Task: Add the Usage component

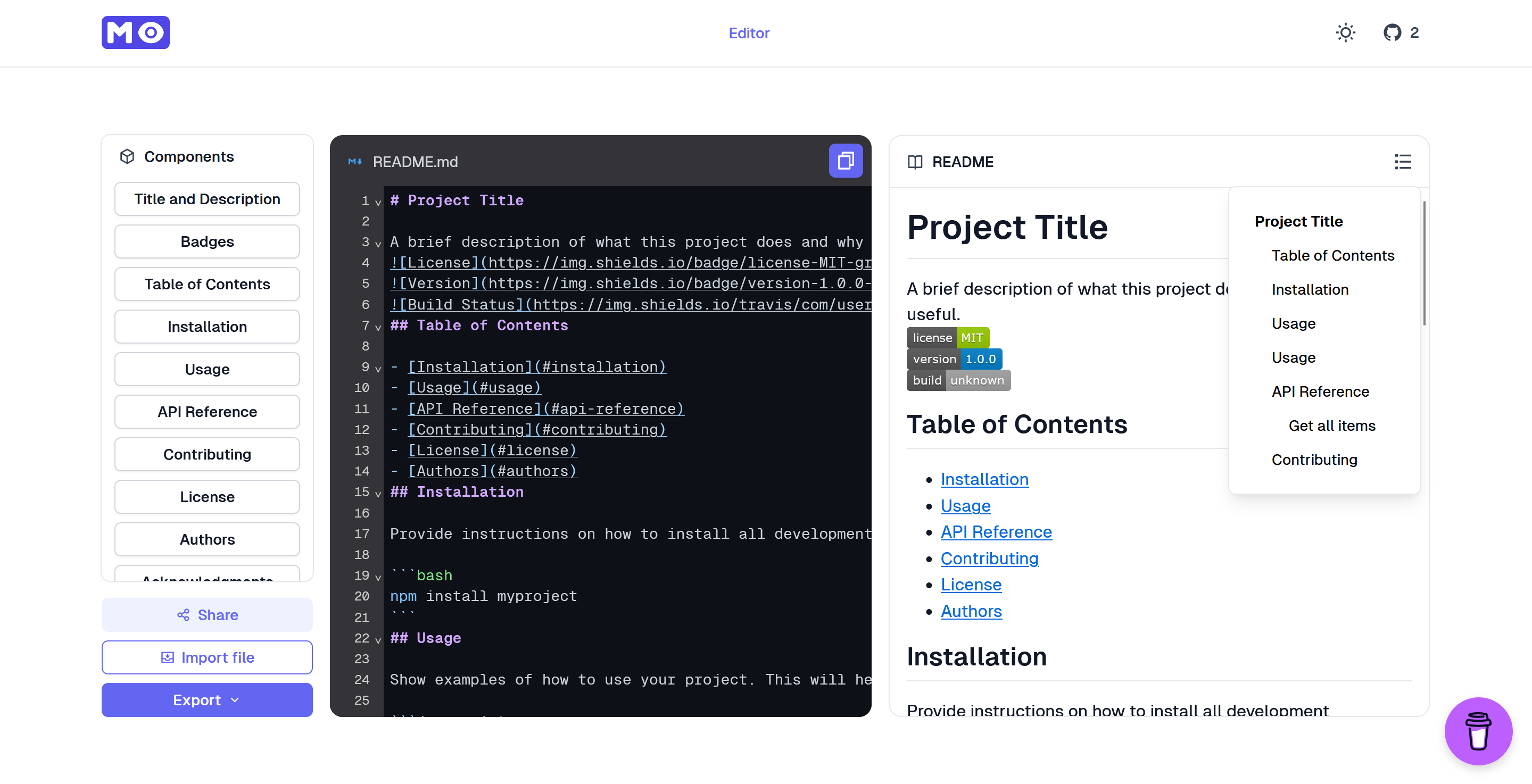Action: point(207,369)
